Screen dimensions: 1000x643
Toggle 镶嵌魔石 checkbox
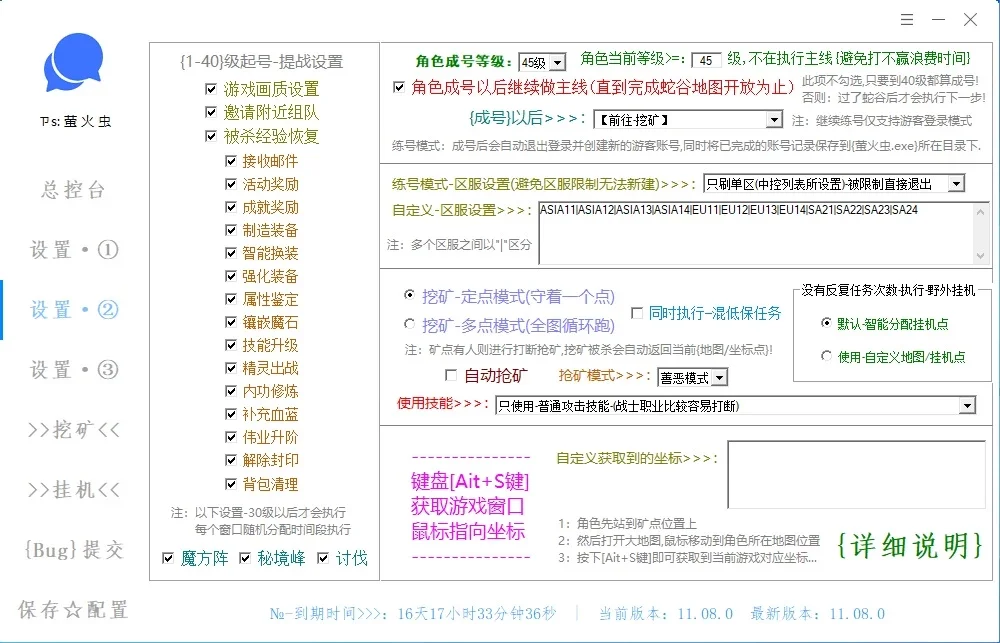[231, 322]
